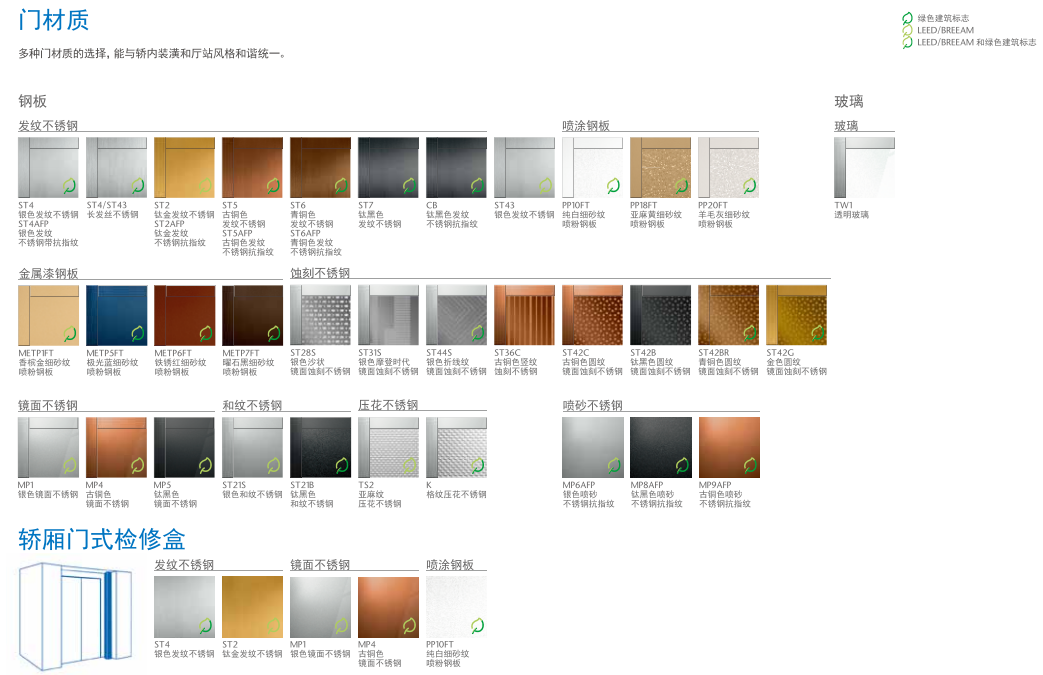Screen dimensions: 1043x675
Task: Click the leaf icon on MP5 mirror swatch
Action: pos(204,465)
